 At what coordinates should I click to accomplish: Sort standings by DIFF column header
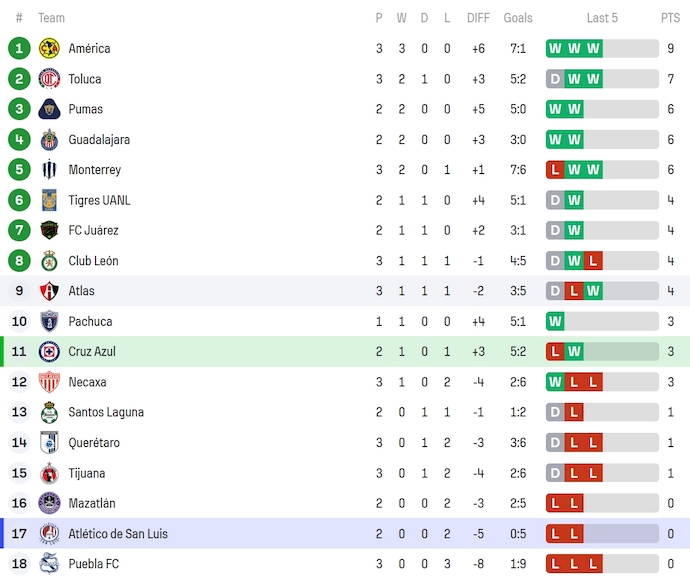[x=478, y=18]
